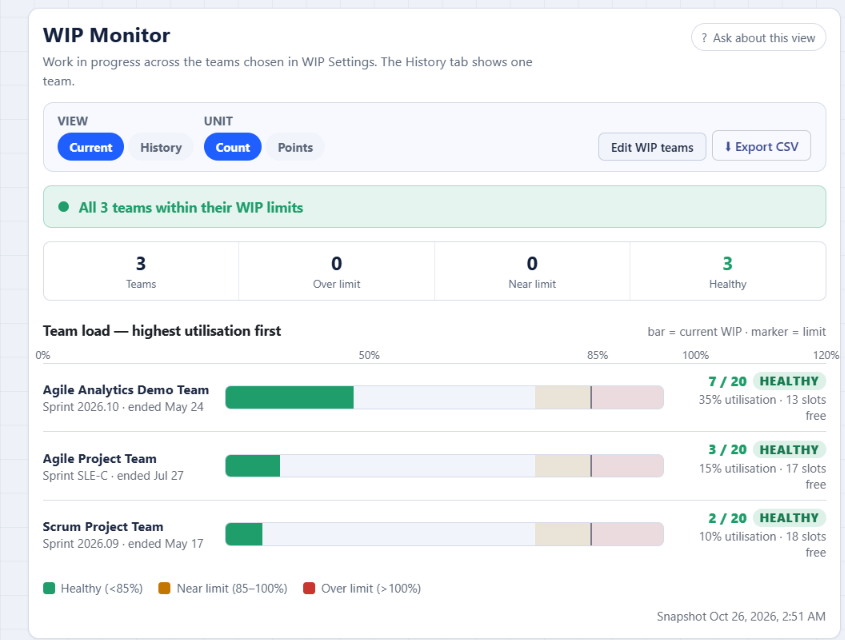Click the 7 / 20 WIP value

tap(728, 381)
